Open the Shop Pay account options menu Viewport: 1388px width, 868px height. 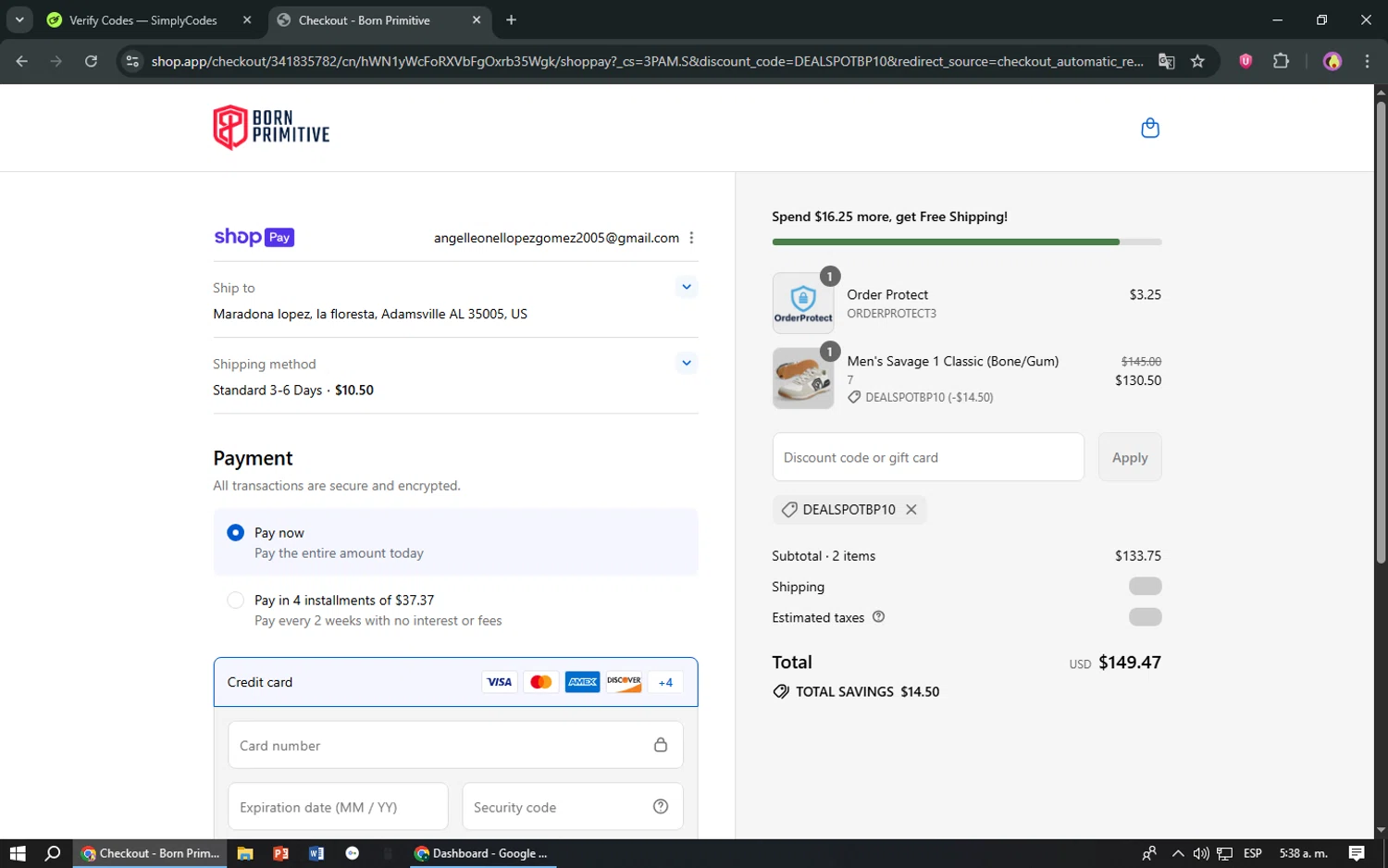pos(691,238)
